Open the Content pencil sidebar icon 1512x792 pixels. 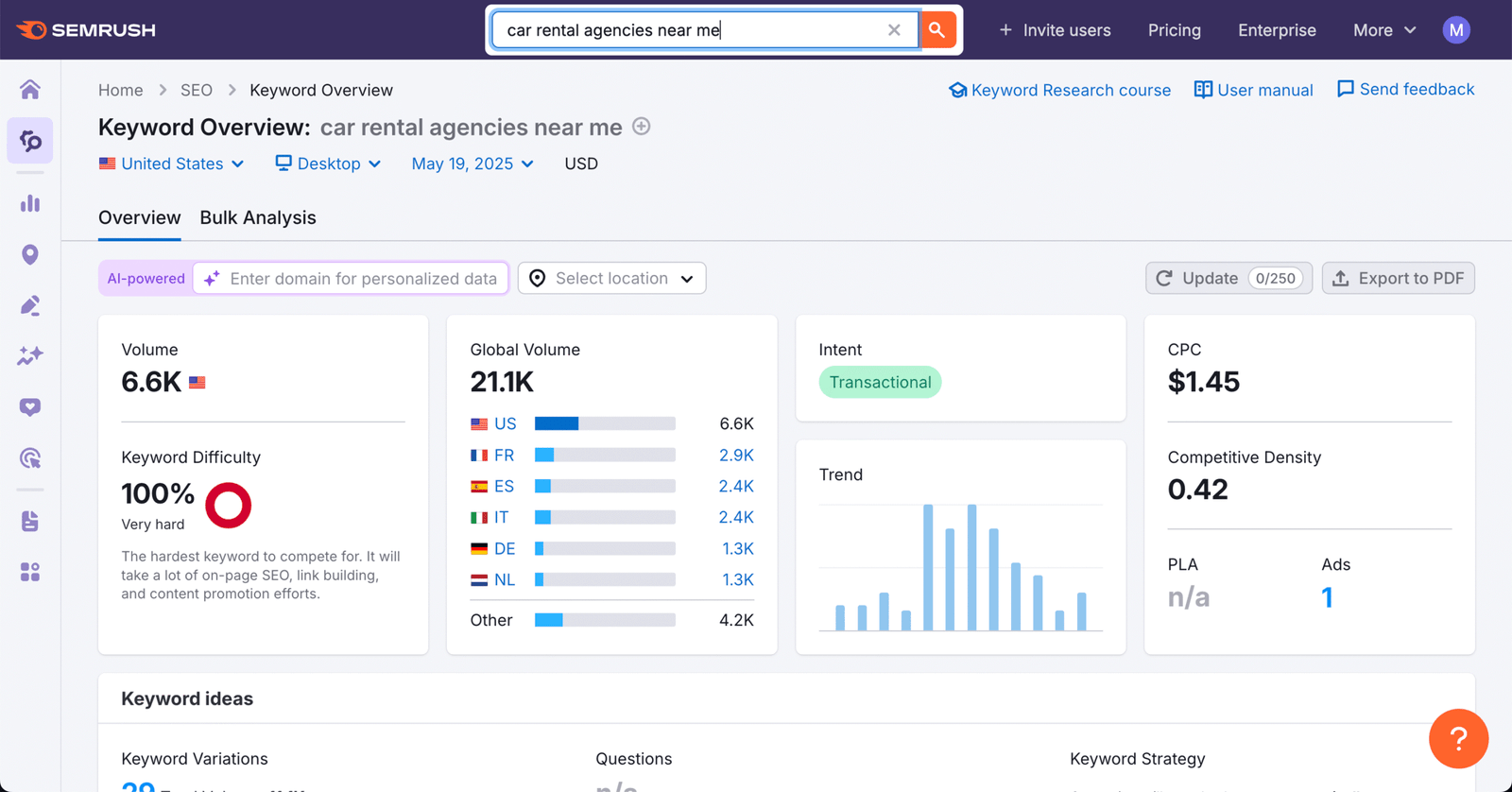30,305
